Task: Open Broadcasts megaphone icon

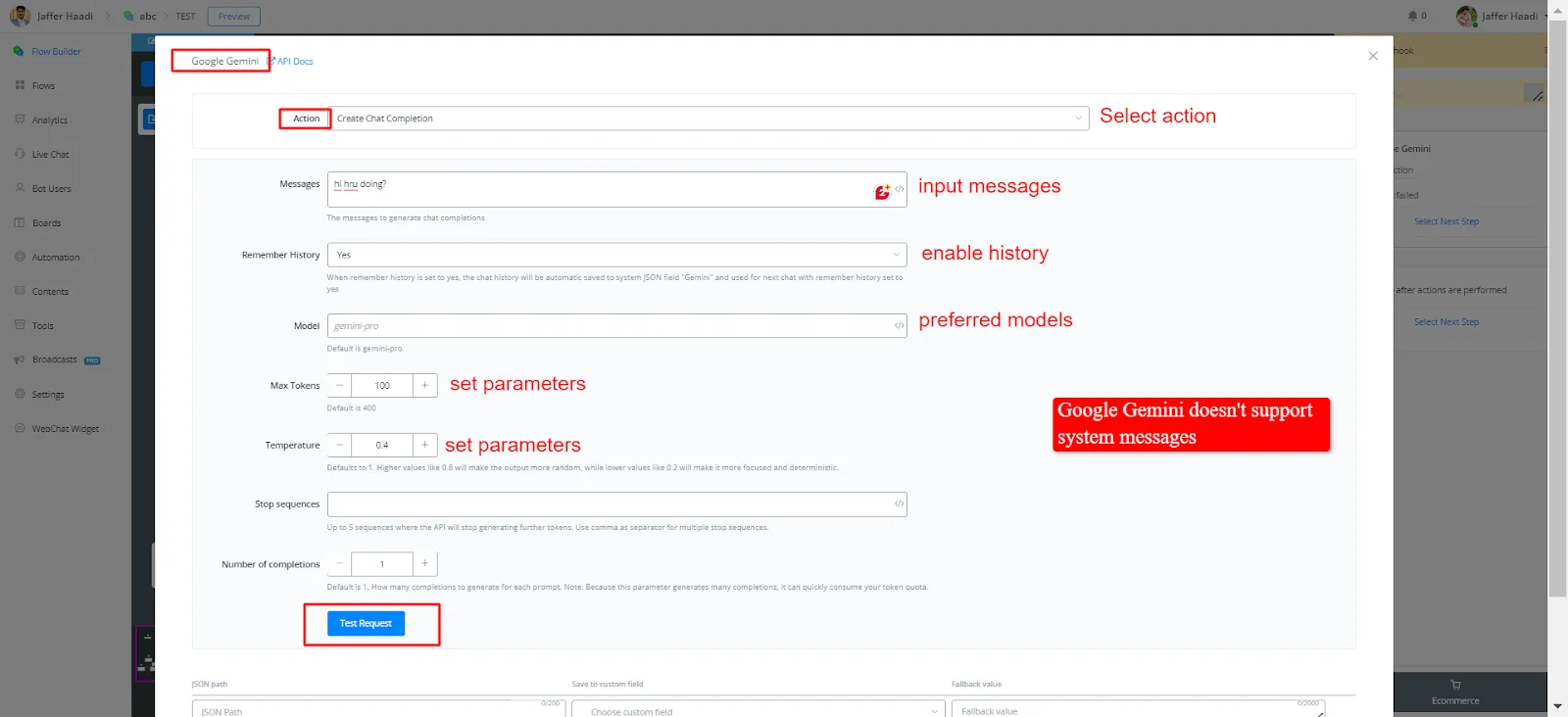Action: point(20,359)
